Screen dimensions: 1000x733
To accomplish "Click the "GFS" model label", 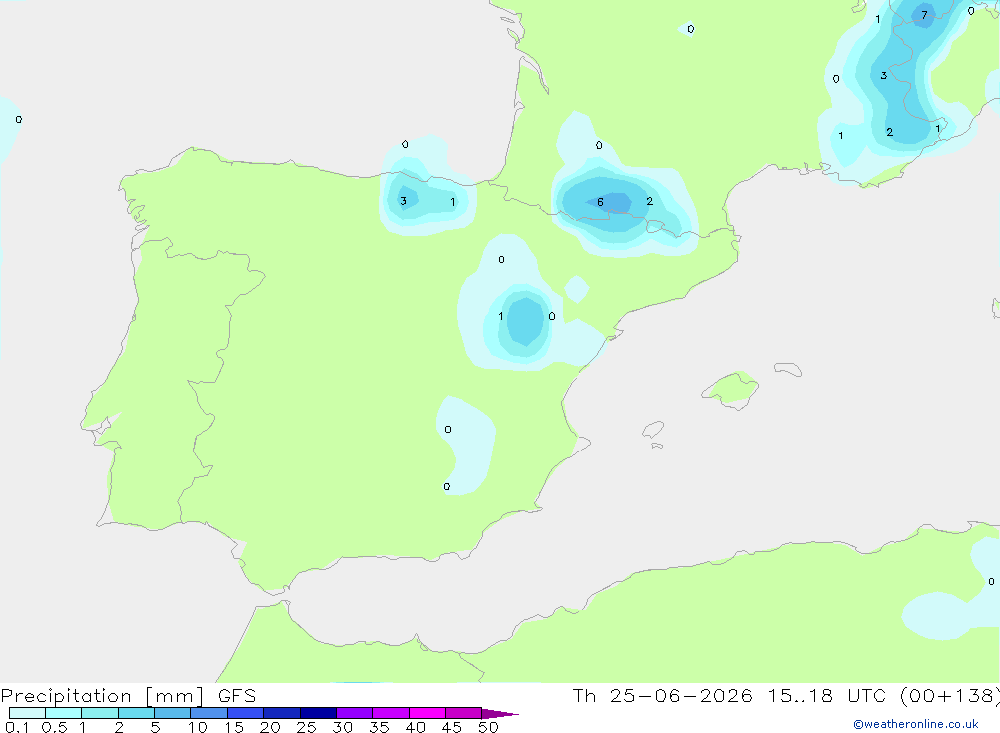I will [237, 695].
